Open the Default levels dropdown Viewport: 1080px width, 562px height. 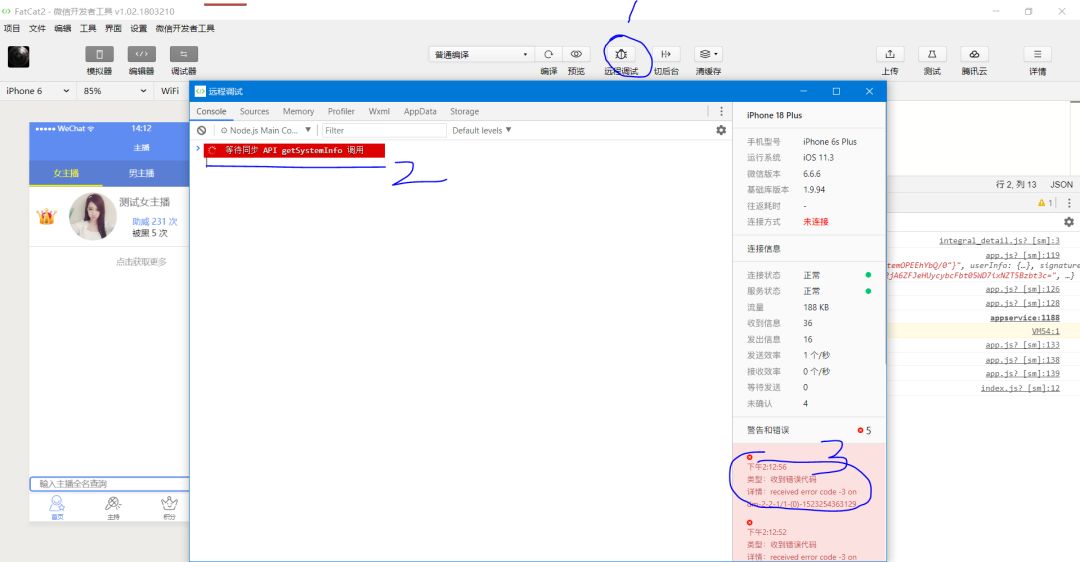(481, 130)
